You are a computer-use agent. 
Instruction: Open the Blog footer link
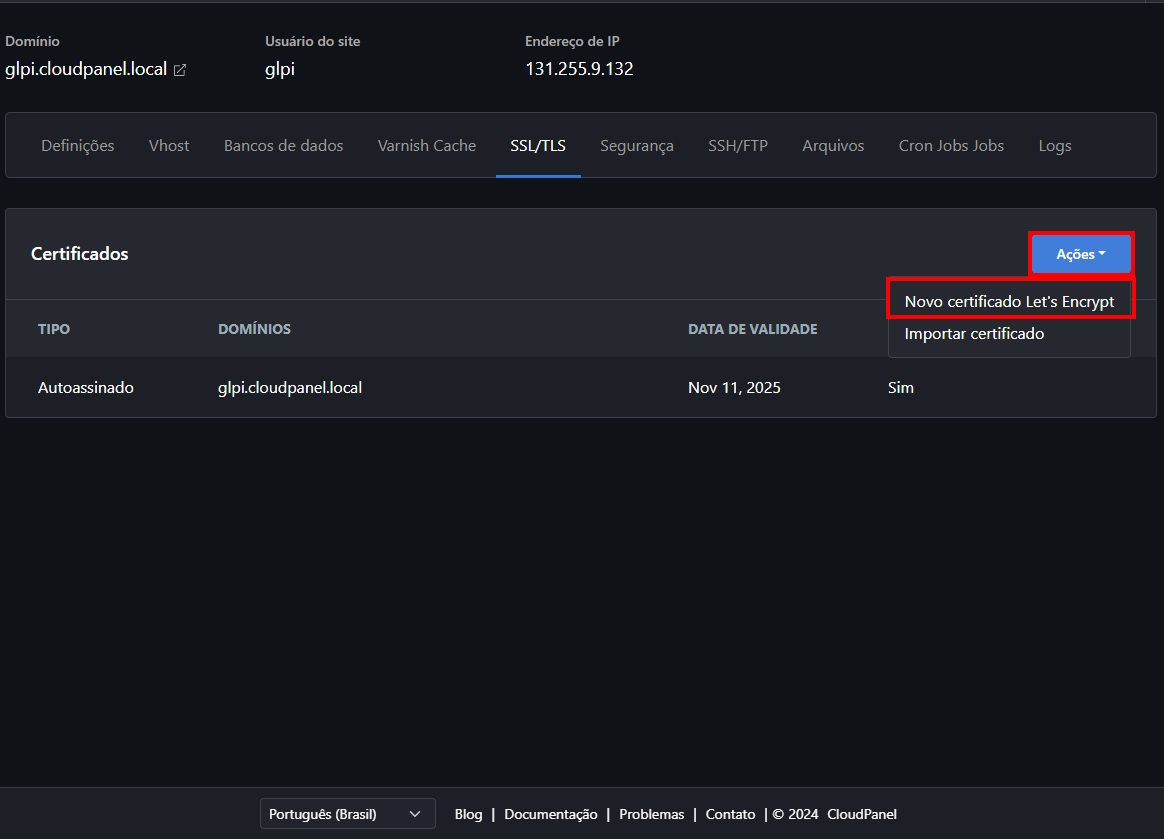tap(468, 814)
